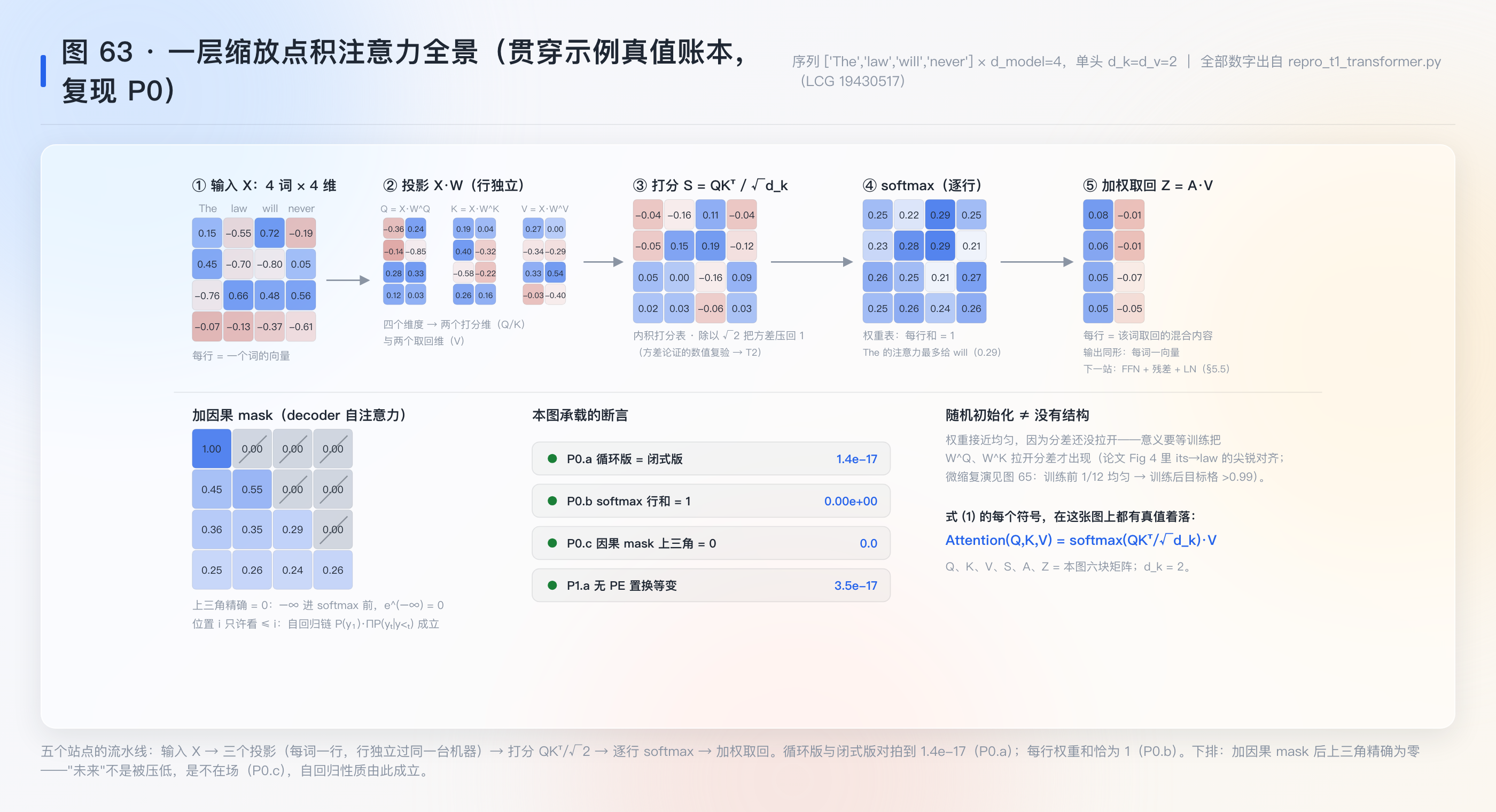1496x812 pixels.
Task: Click the '每行 = 一个词的向量' caption under matrix X
Action: [241, 355]
